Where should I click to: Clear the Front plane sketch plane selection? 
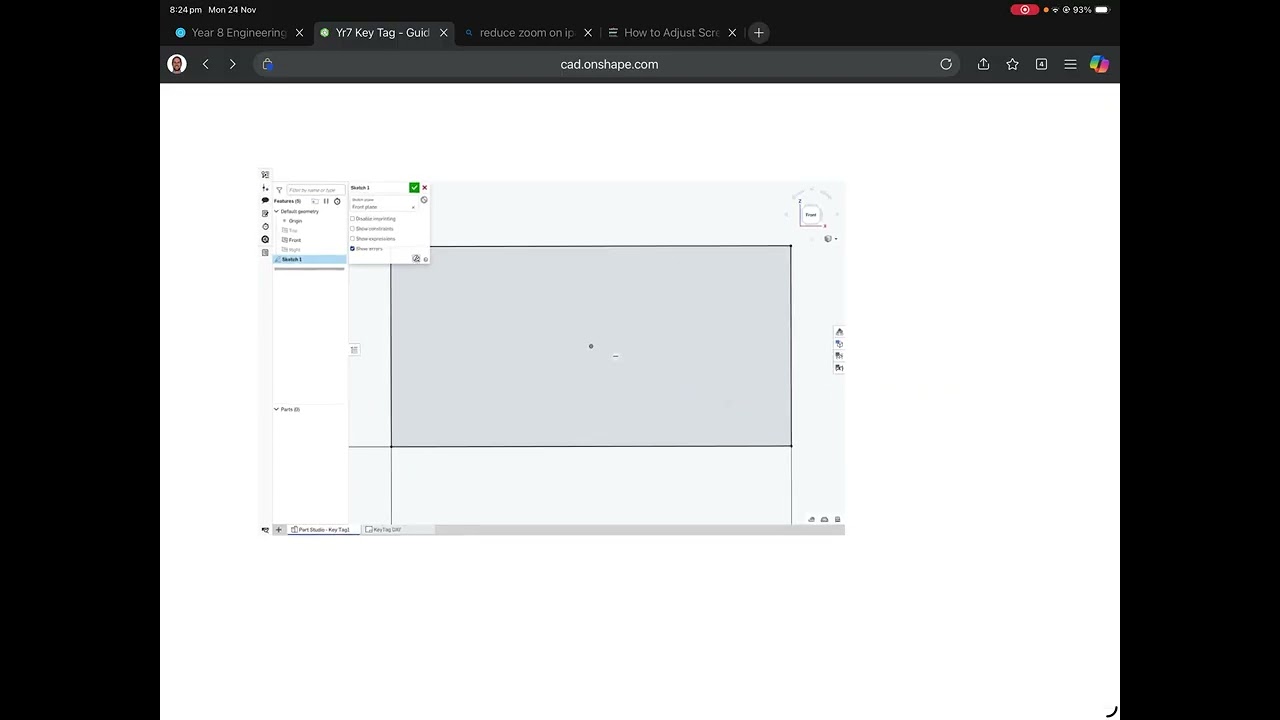(413, 207)
